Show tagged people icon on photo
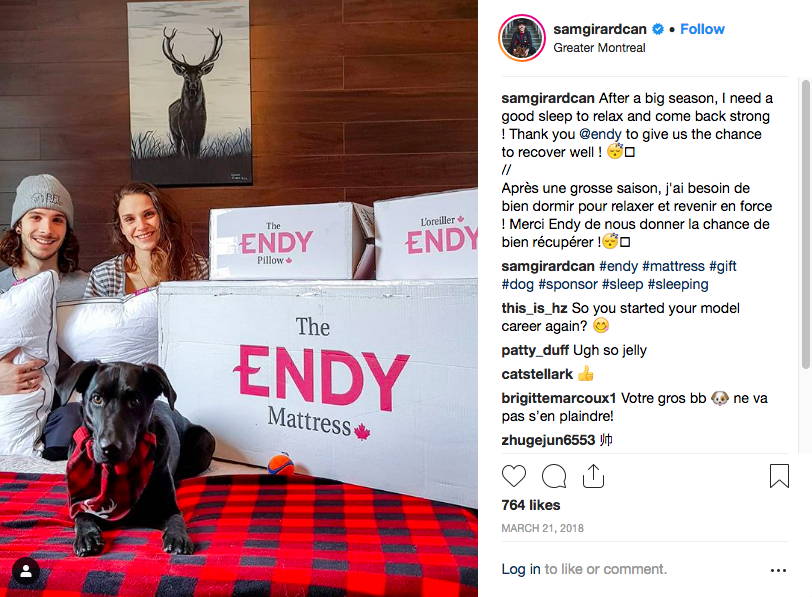 coord(25,572)
